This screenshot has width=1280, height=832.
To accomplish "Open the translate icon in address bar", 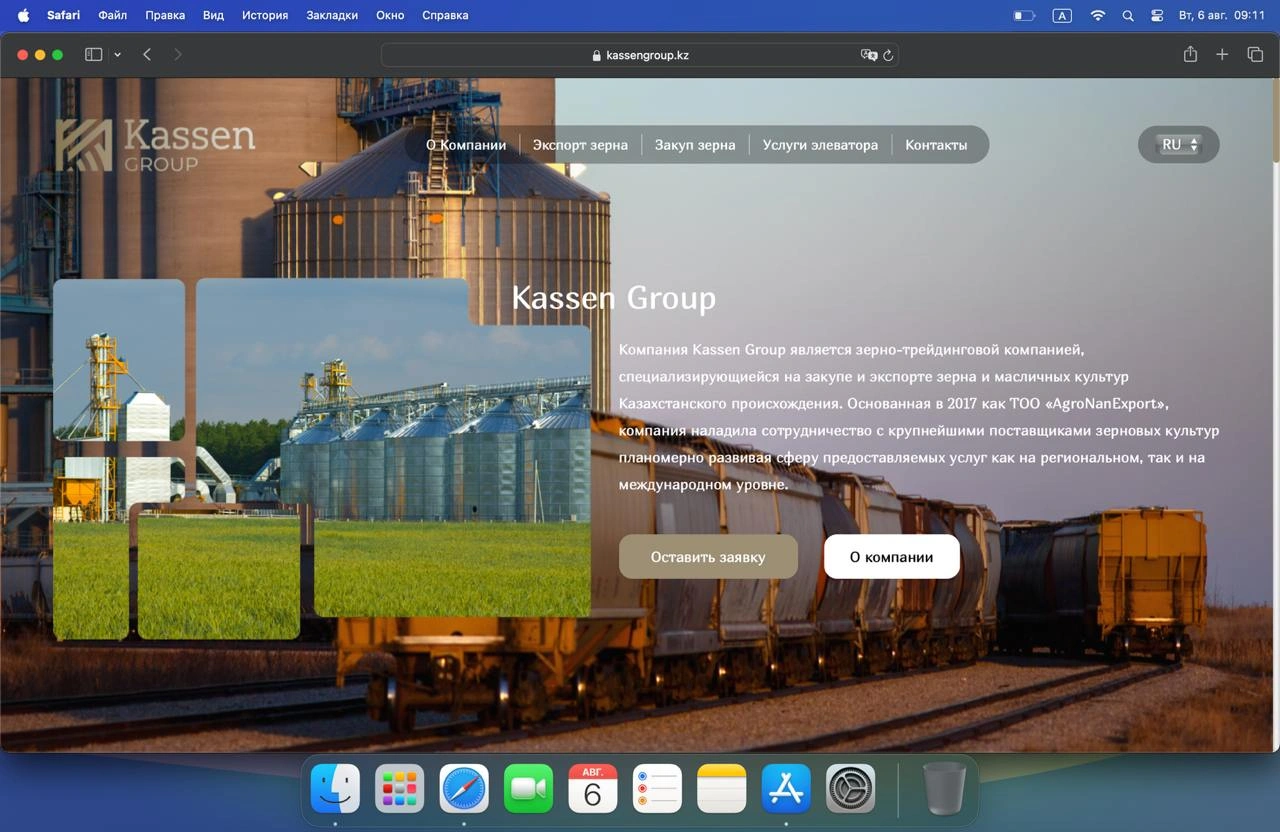I will pos(869,55).
